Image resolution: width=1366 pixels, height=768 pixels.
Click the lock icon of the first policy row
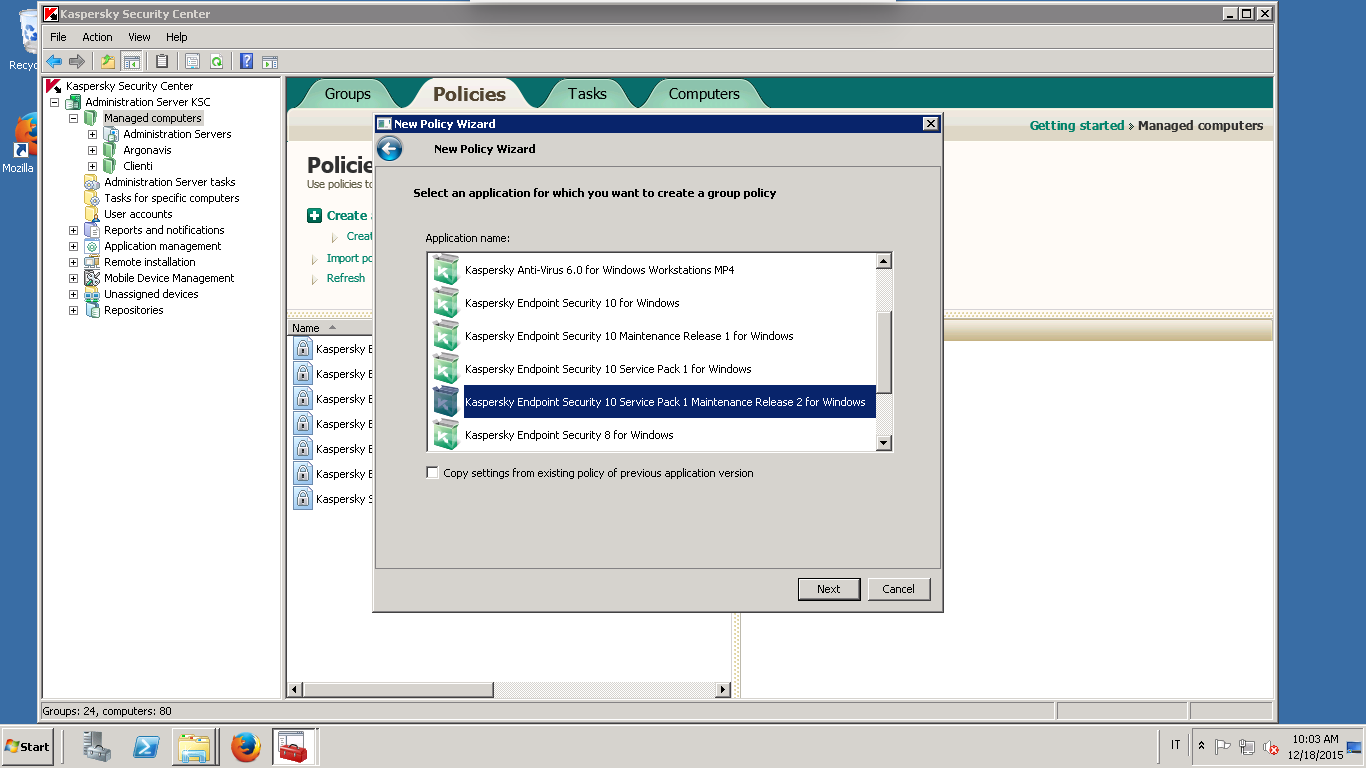click(303, 349)
